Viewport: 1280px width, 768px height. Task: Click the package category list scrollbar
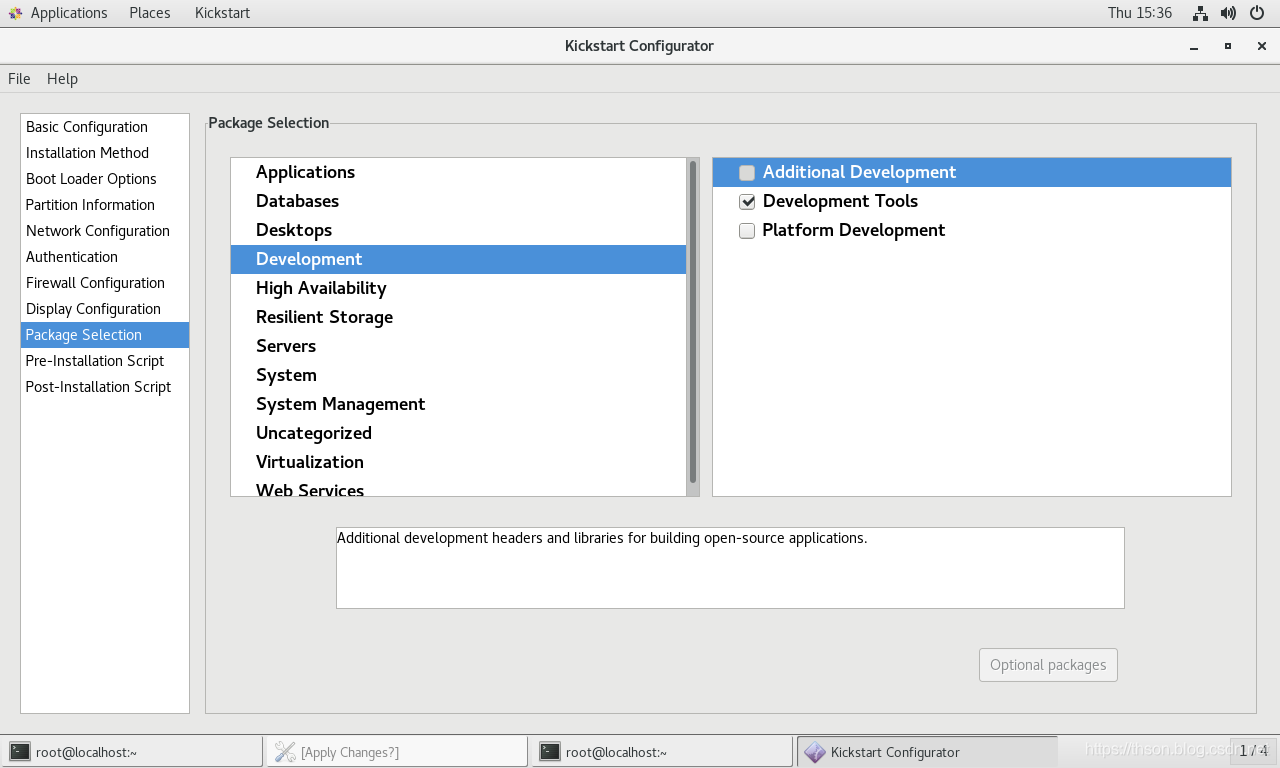692,320
